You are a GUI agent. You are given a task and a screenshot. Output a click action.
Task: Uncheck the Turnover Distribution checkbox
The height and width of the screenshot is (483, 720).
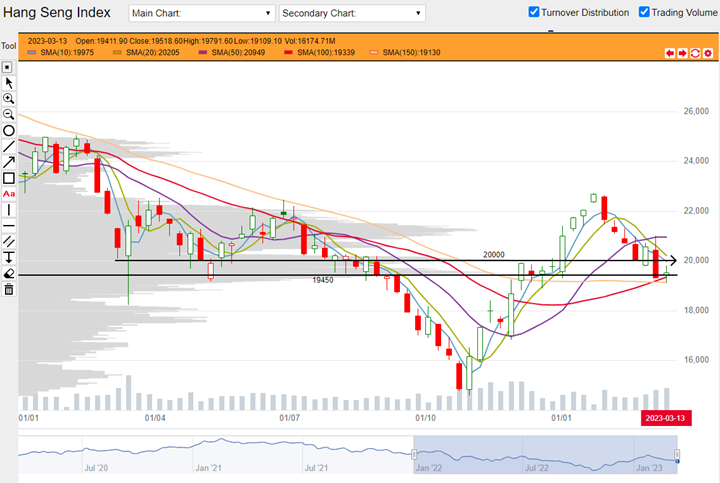tap(534, 12)
